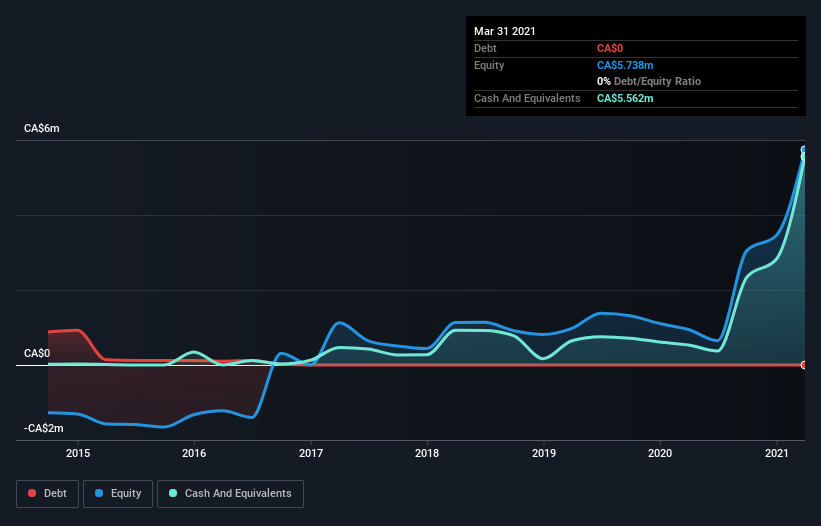Click the 0% Debt/Equity Ratio text
The height and width of the screenshot is (526, 821).
[649, 81]
